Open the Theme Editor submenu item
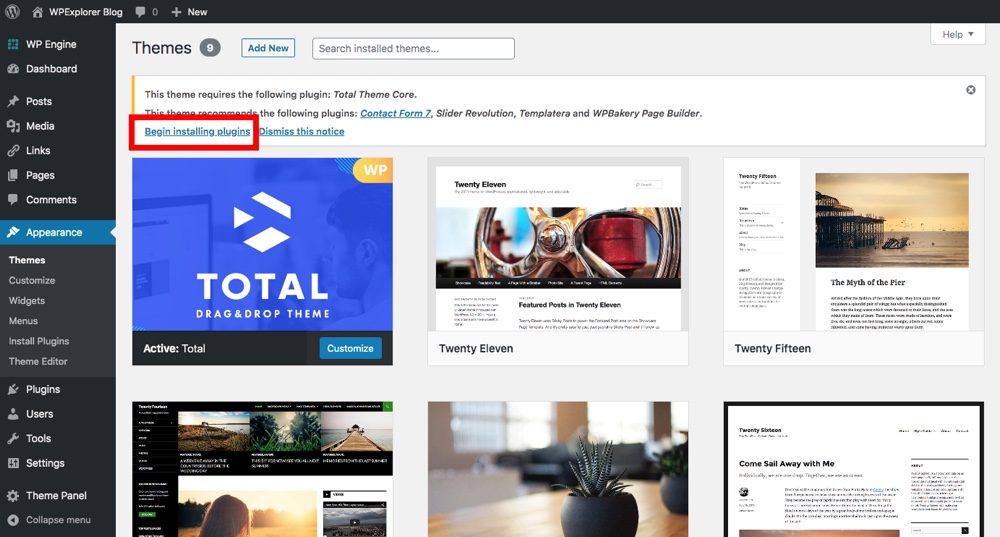 click(x=38, y=361)
